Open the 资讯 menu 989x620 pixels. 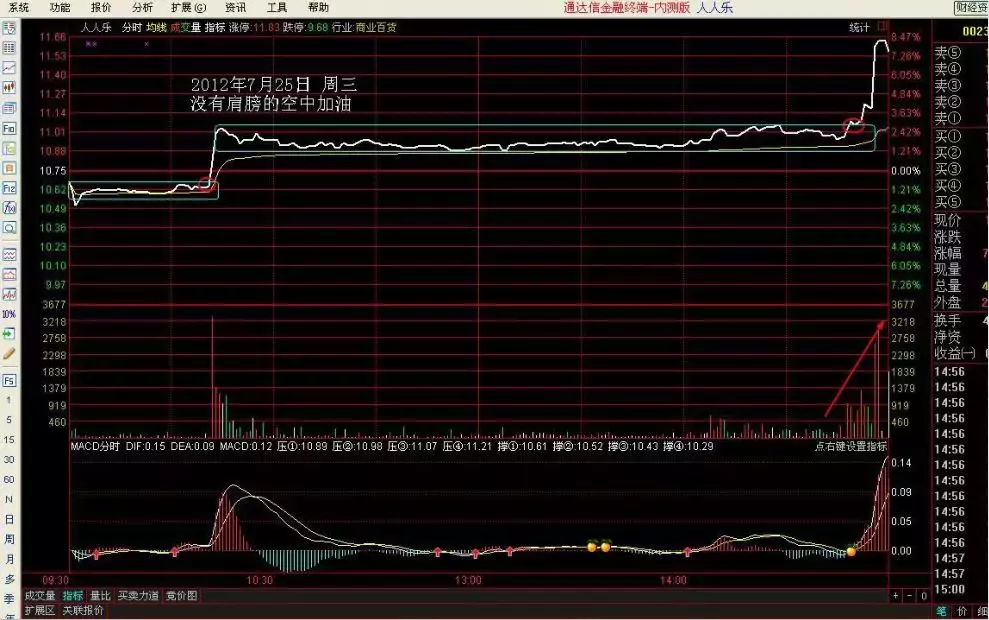(235, 8)
